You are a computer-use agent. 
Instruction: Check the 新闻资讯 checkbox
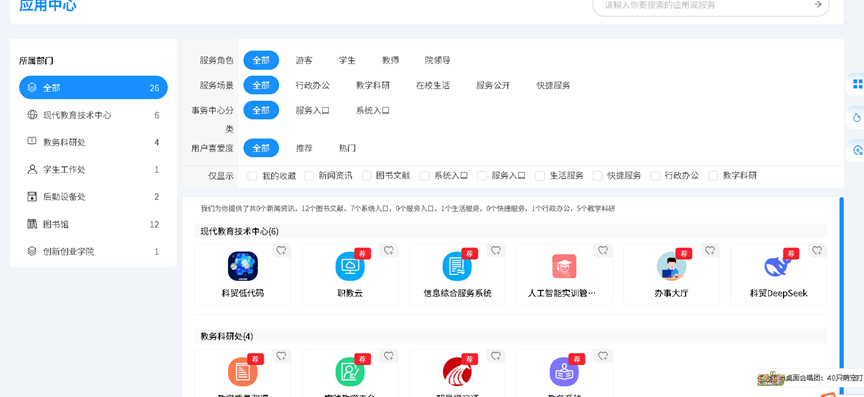(310, 176)
